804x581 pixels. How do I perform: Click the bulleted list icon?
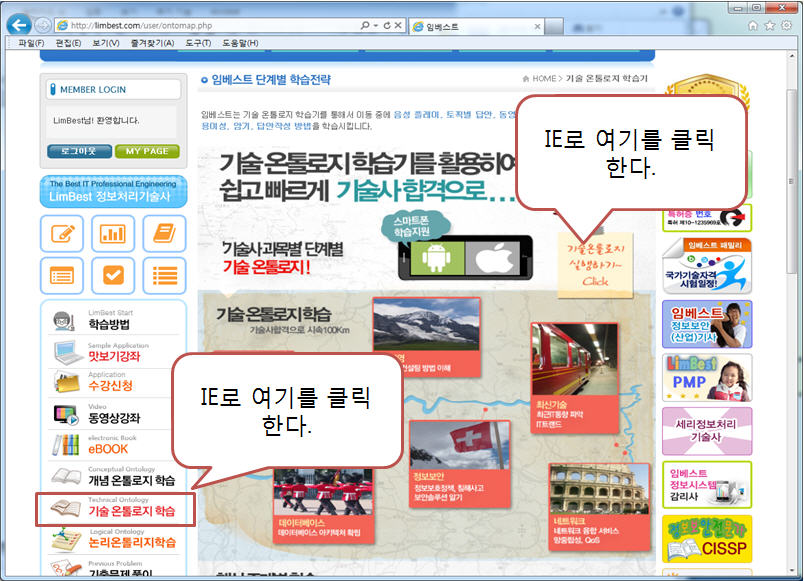click(165, 276)
